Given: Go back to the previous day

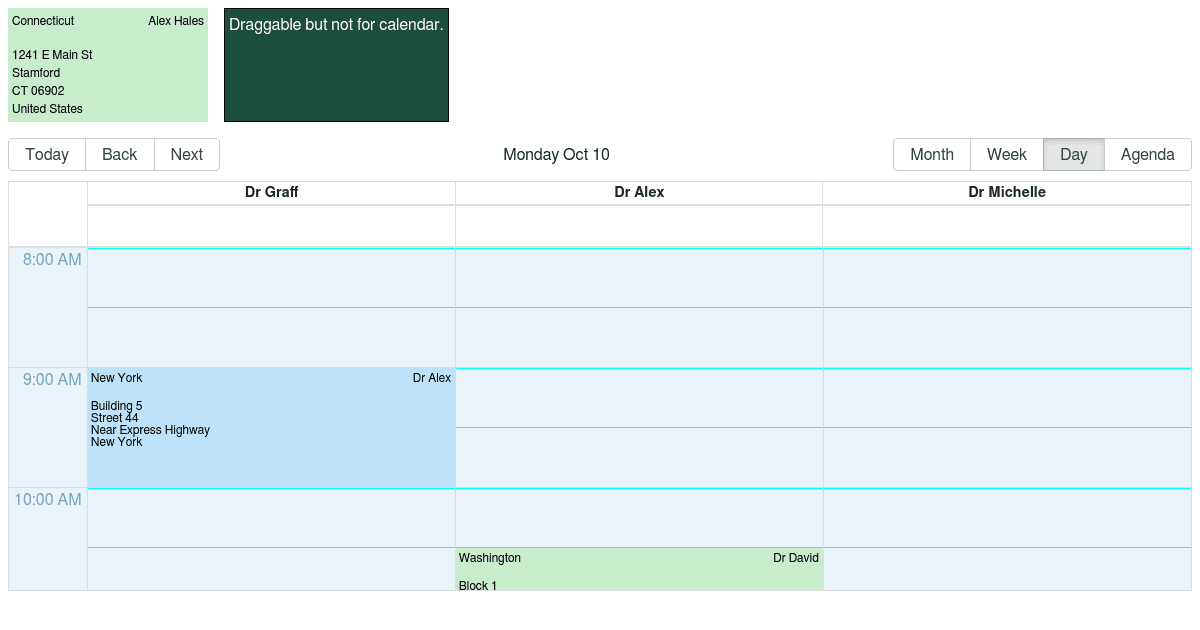Looking at the screenshot, I should tap(119, 154).
